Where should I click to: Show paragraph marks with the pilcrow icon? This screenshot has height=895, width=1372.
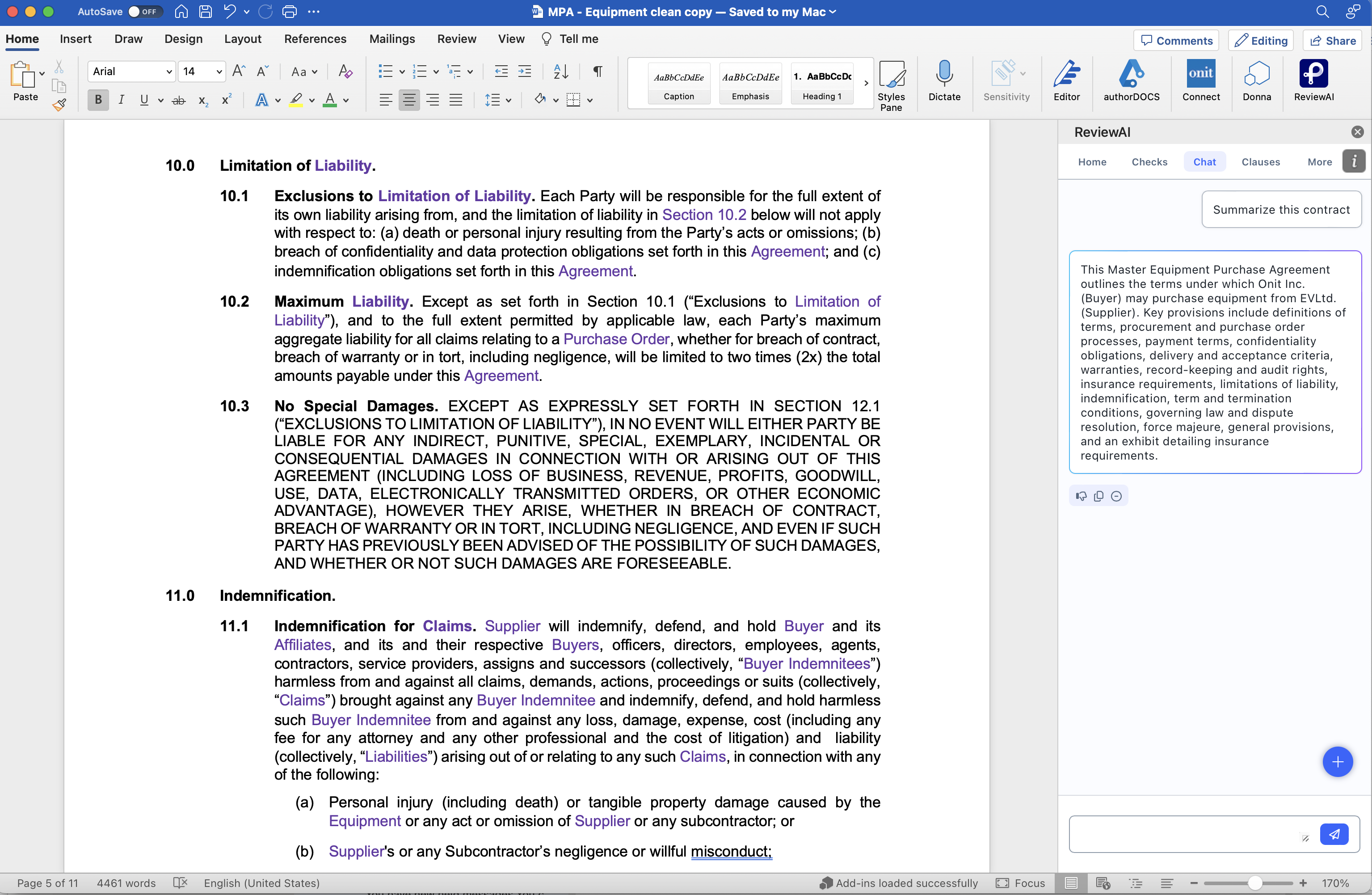(x=598, y=72)
